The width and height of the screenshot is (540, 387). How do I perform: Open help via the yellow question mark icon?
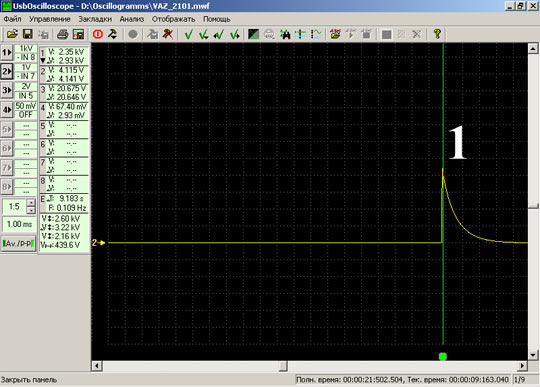(x=437, y=34)
